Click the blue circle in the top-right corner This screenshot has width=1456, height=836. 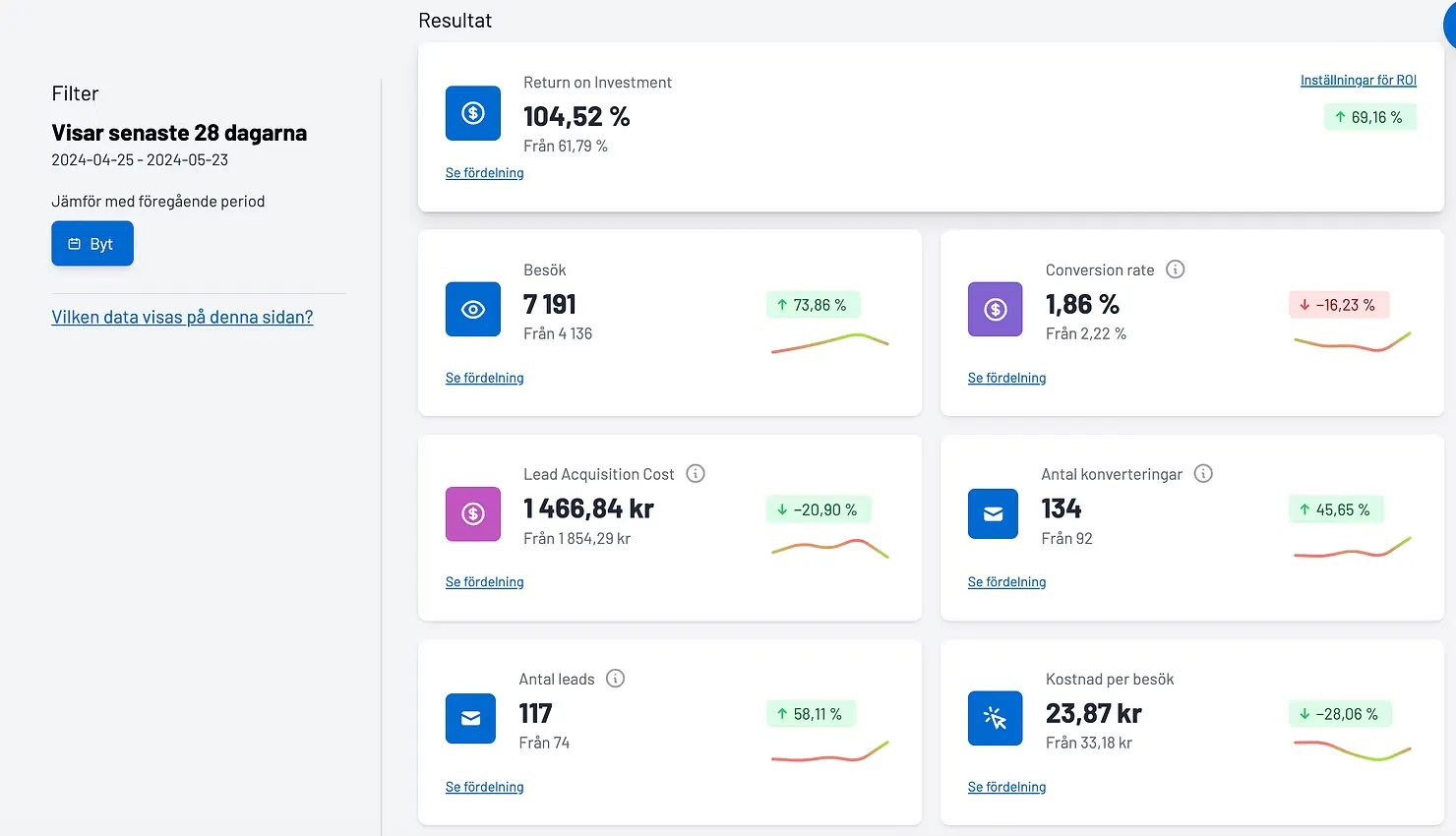click(x=1449, y=25)
